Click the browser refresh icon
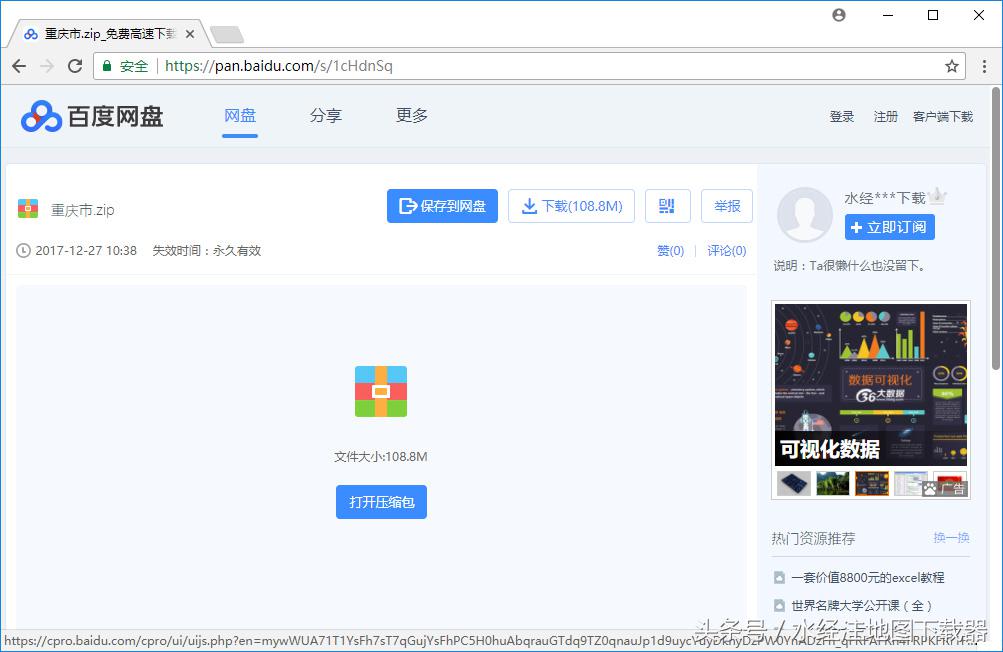 click(74, 66)
